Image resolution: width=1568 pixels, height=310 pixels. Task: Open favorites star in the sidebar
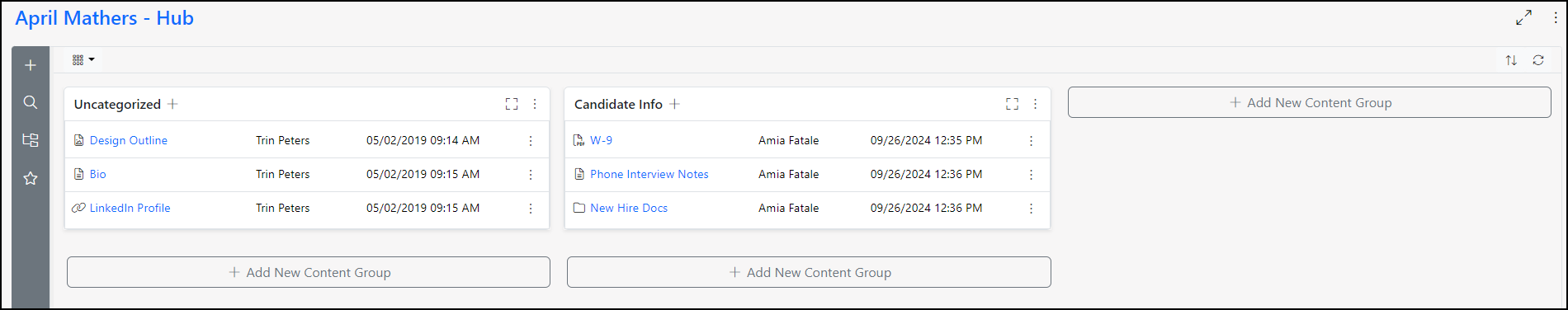click(31, 178)
